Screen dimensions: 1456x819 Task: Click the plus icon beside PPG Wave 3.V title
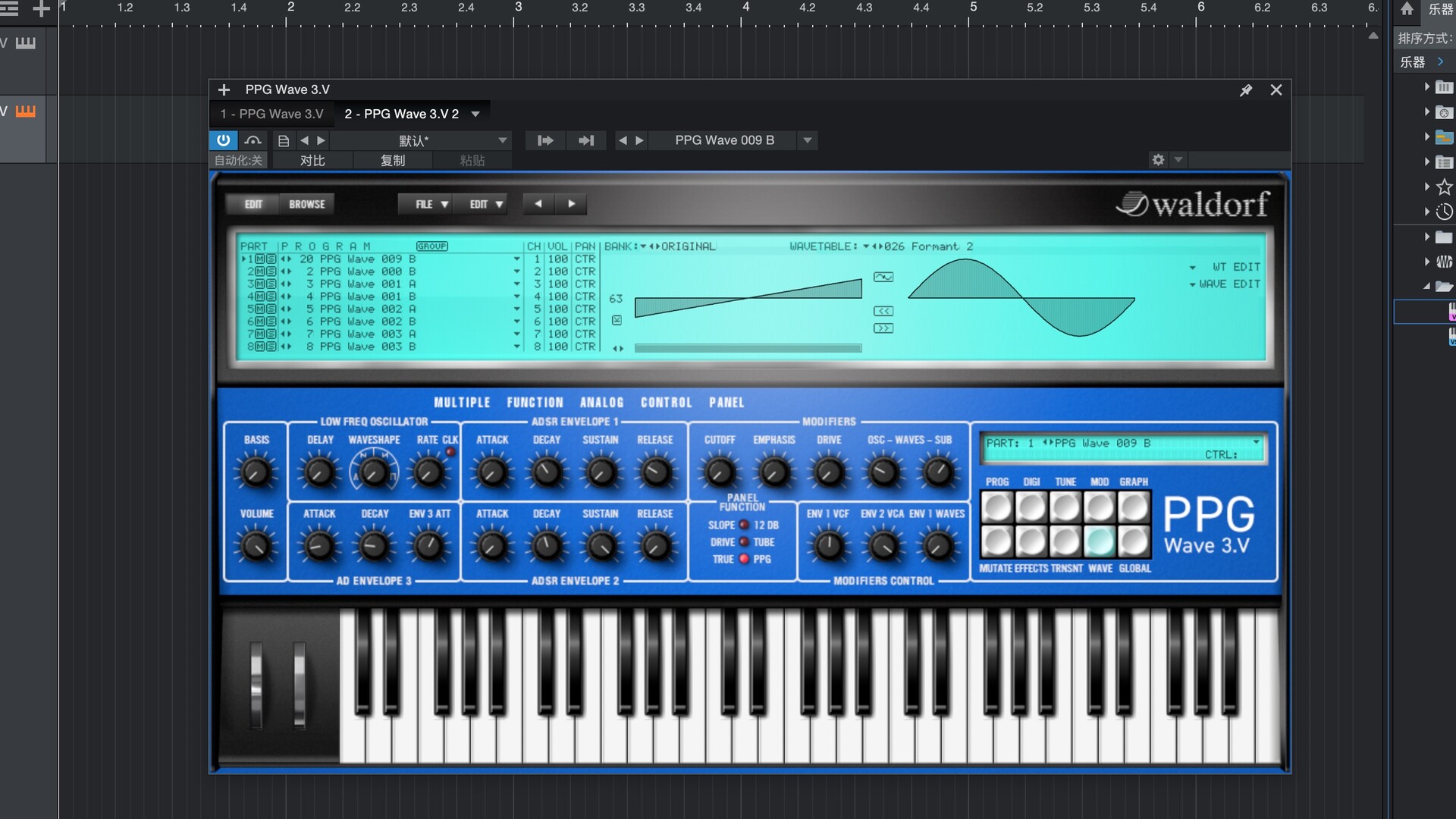coord(224,89)
